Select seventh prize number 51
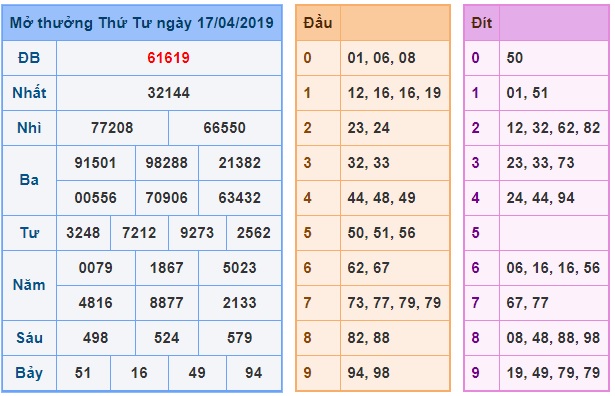Image resolution: width=615 pixels, height=396 pixels. tap(83, 372)
